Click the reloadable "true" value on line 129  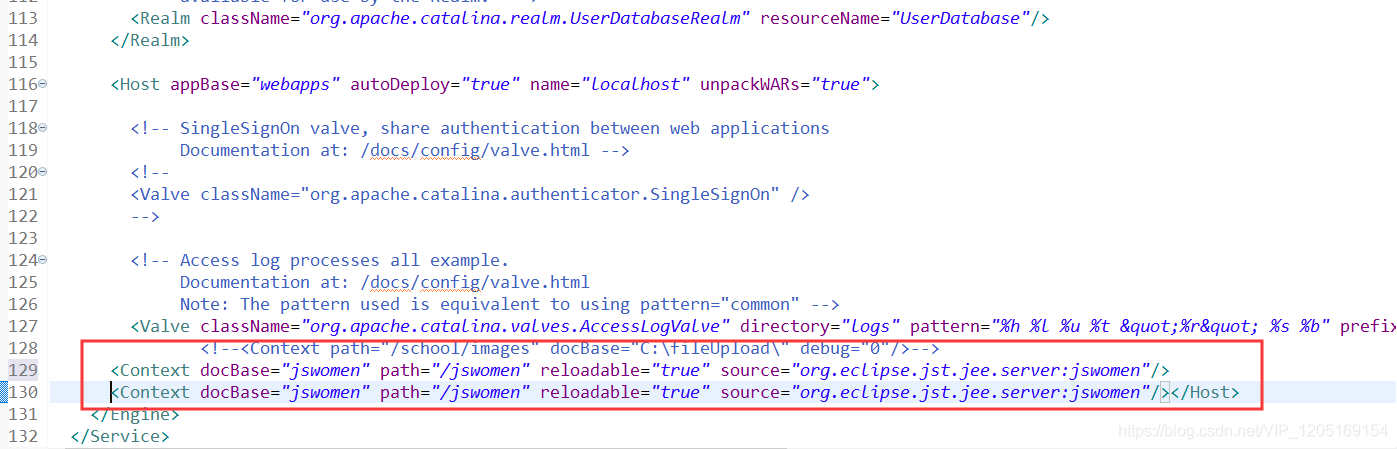point(680,371)
